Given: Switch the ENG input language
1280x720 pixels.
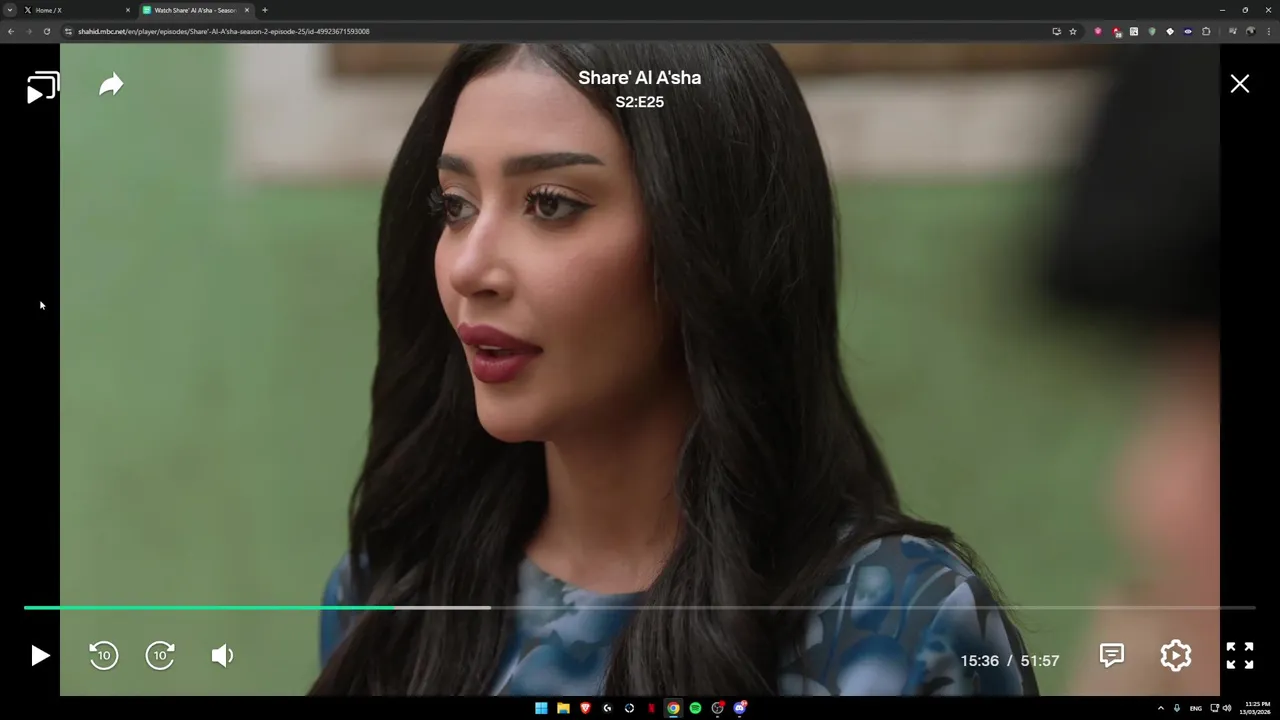Looking at the screenshot, I should click(1196, 708).
